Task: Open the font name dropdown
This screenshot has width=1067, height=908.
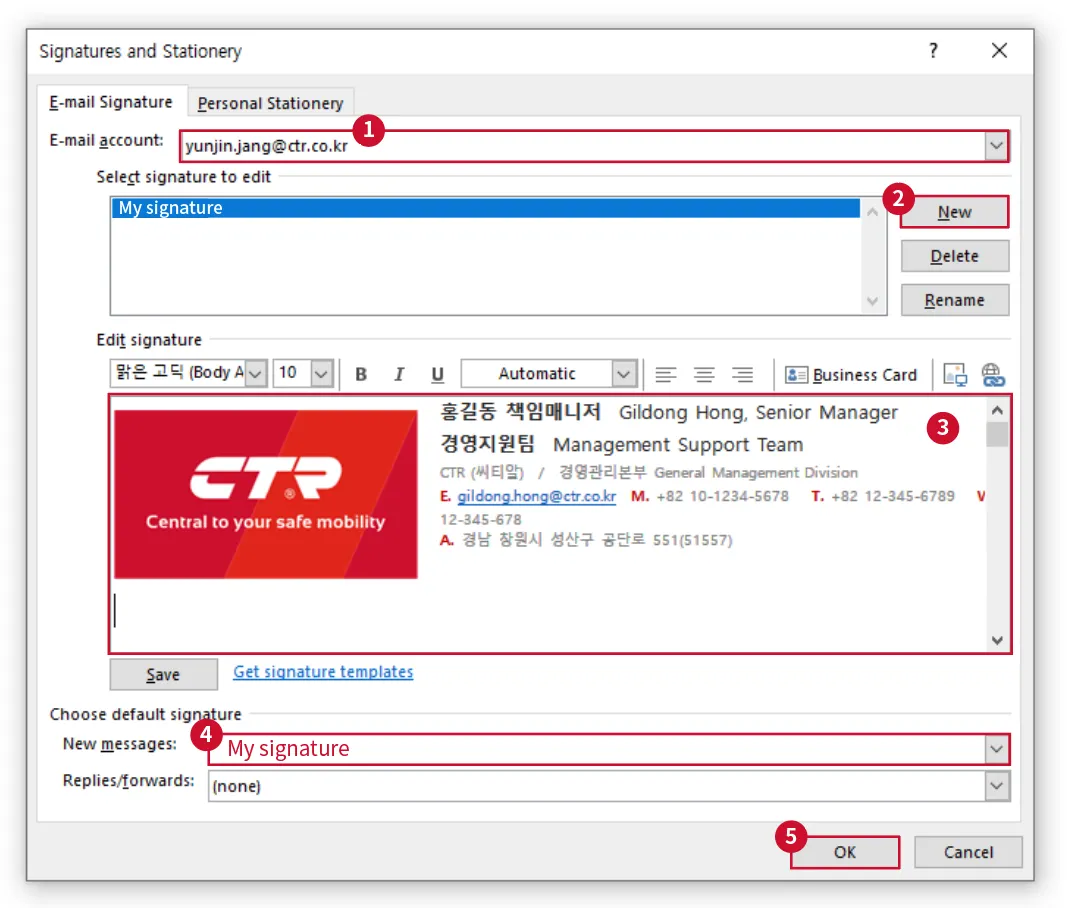Action: (255, 374)
